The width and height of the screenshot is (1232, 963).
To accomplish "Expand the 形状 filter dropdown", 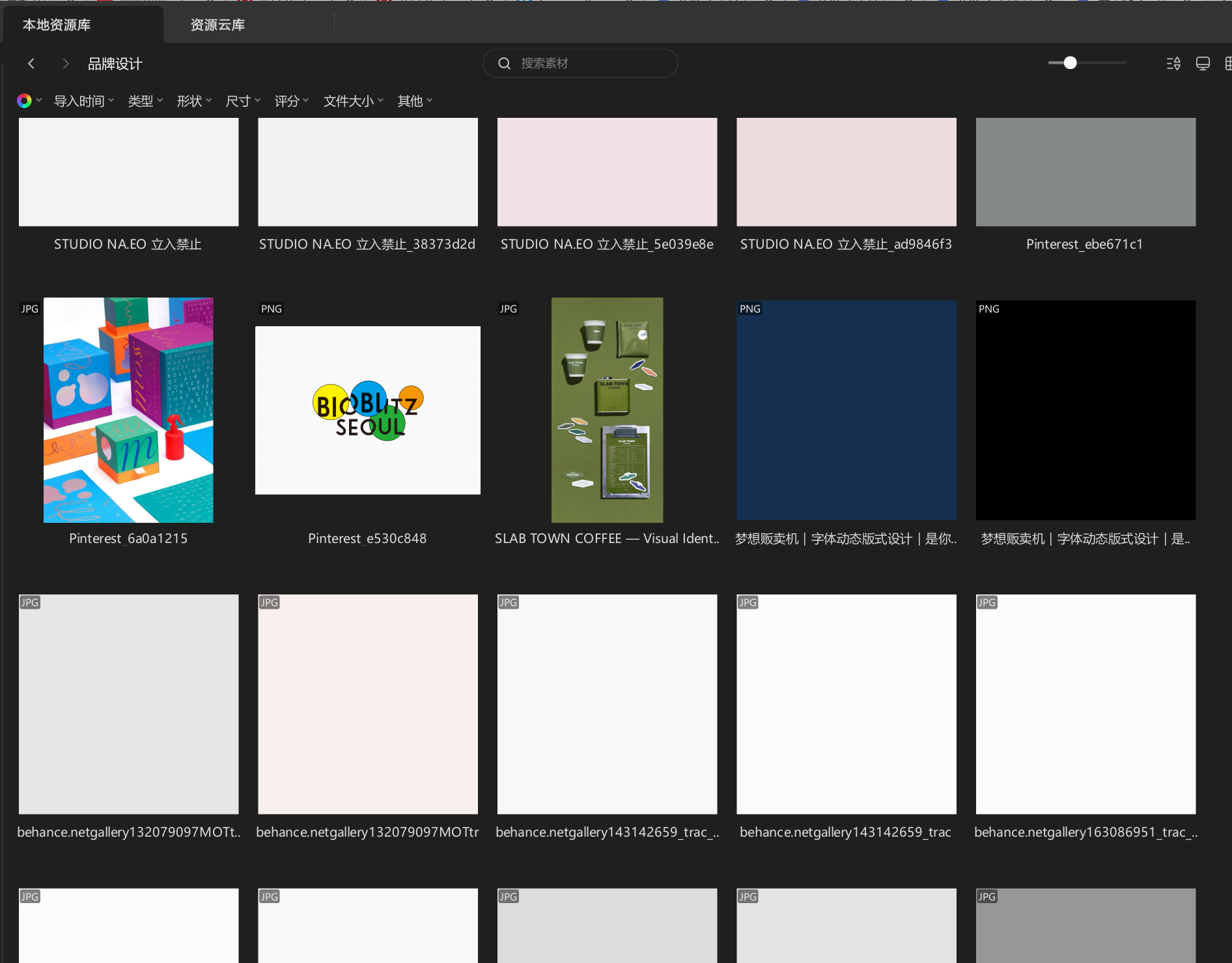I will tap(194, 101).
